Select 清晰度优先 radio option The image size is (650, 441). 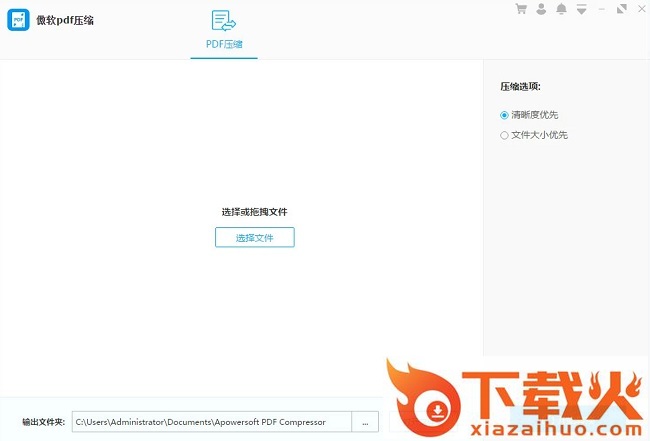click(504, 115)
